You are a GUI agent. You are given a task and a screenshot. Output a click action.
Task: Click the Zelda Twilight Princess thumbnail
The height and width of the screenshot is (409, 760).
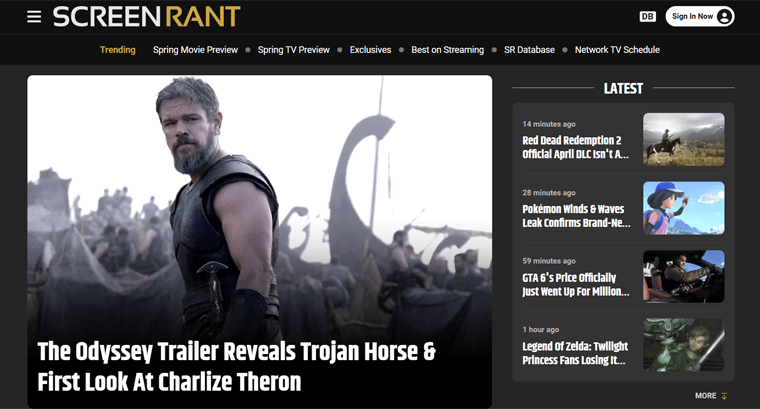click(683, 345)
